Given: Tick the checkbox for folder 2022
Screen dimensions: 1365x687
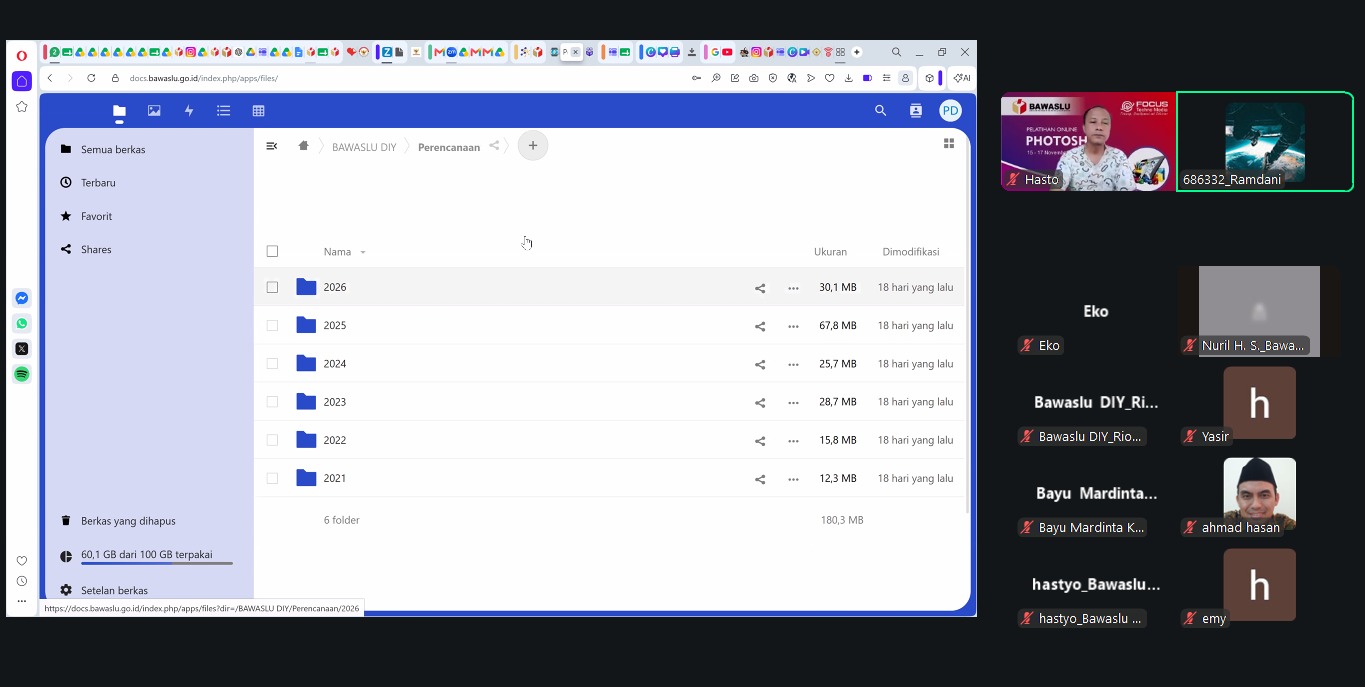Looking at the screenshot, I should tap(272, 440).
